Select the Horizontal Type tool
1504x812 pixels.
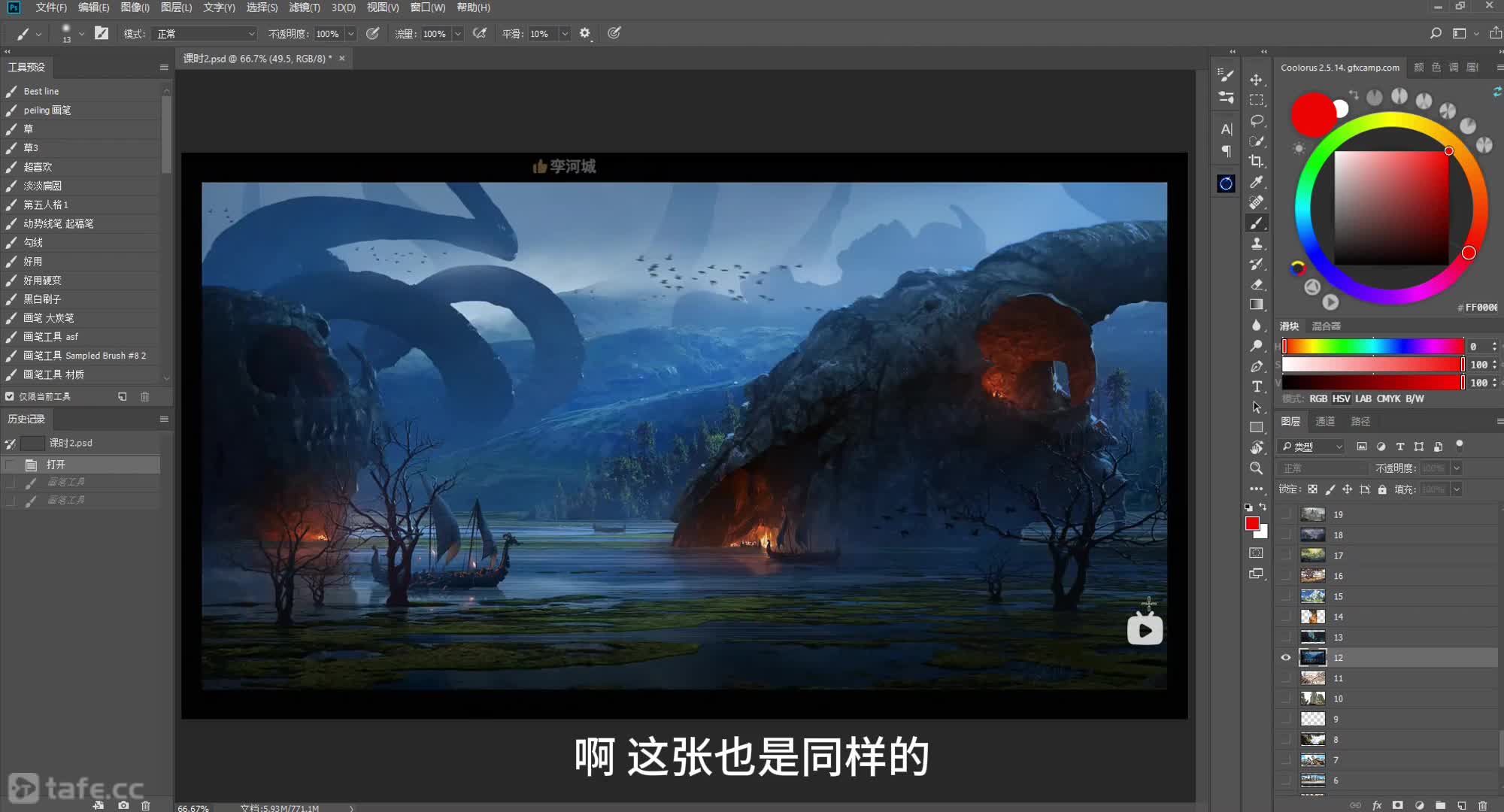coord(1256,386)
